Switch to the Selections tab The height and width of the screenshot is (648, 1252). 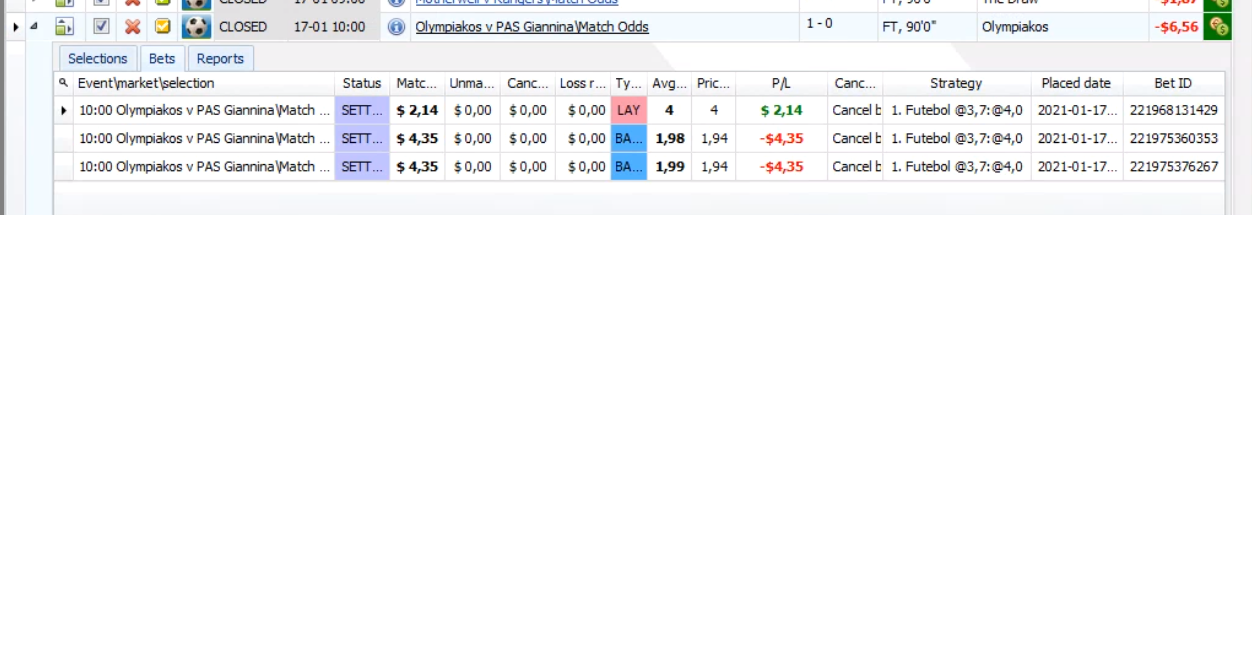[98, 58]
